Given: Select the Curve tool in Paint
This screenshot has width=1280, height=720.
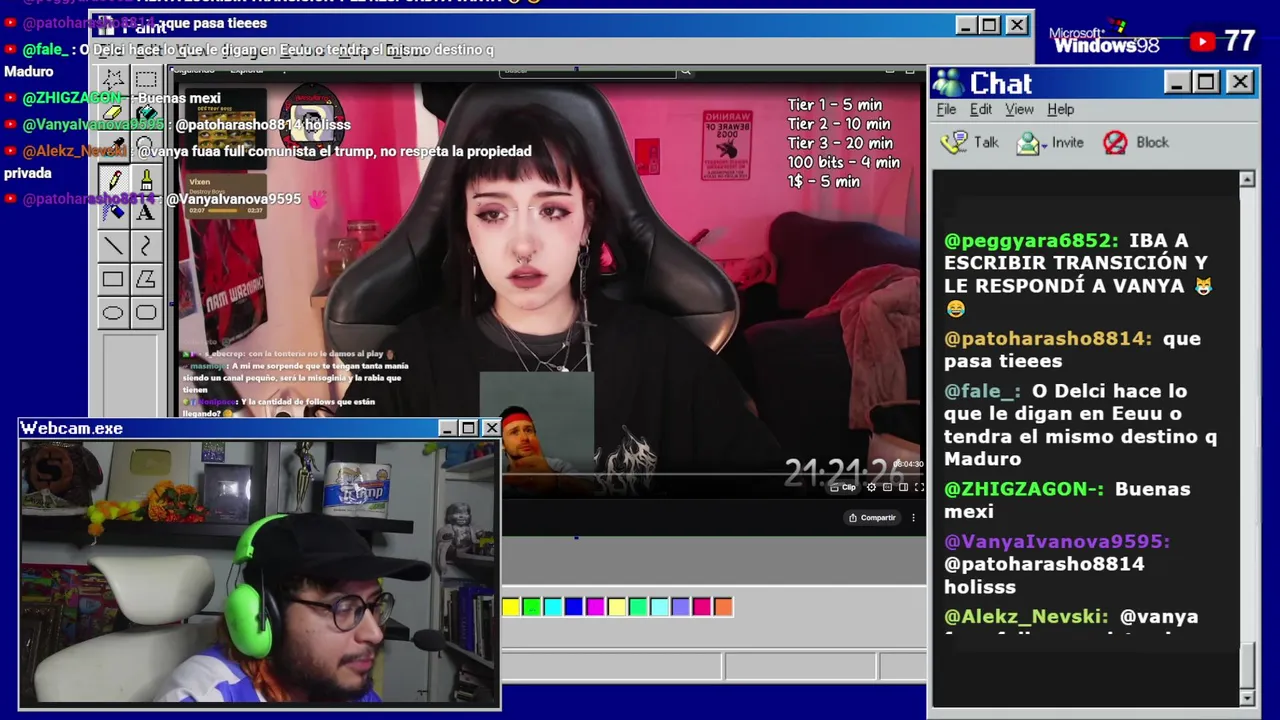Looking at the screenshot, I should pyautogui.click(x=146, y=246).
